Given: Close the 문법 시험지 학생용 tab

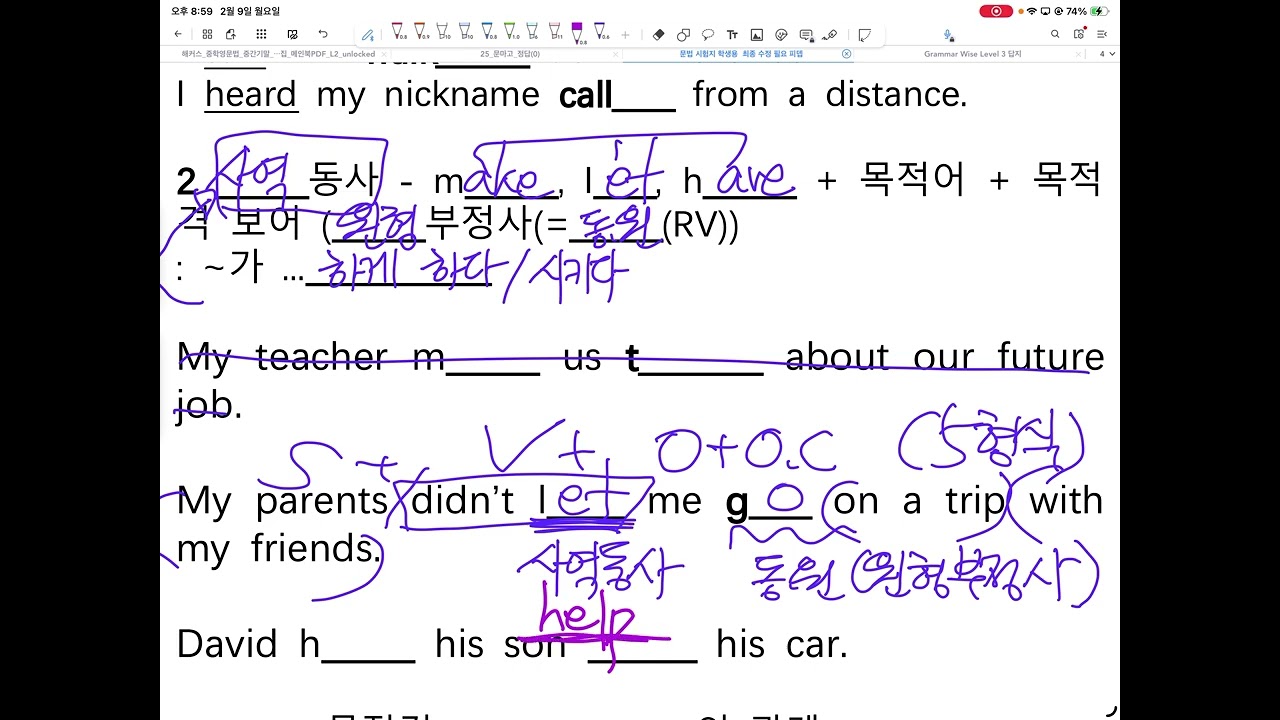Looking at the screenshot, I should (x=847, y=54).
